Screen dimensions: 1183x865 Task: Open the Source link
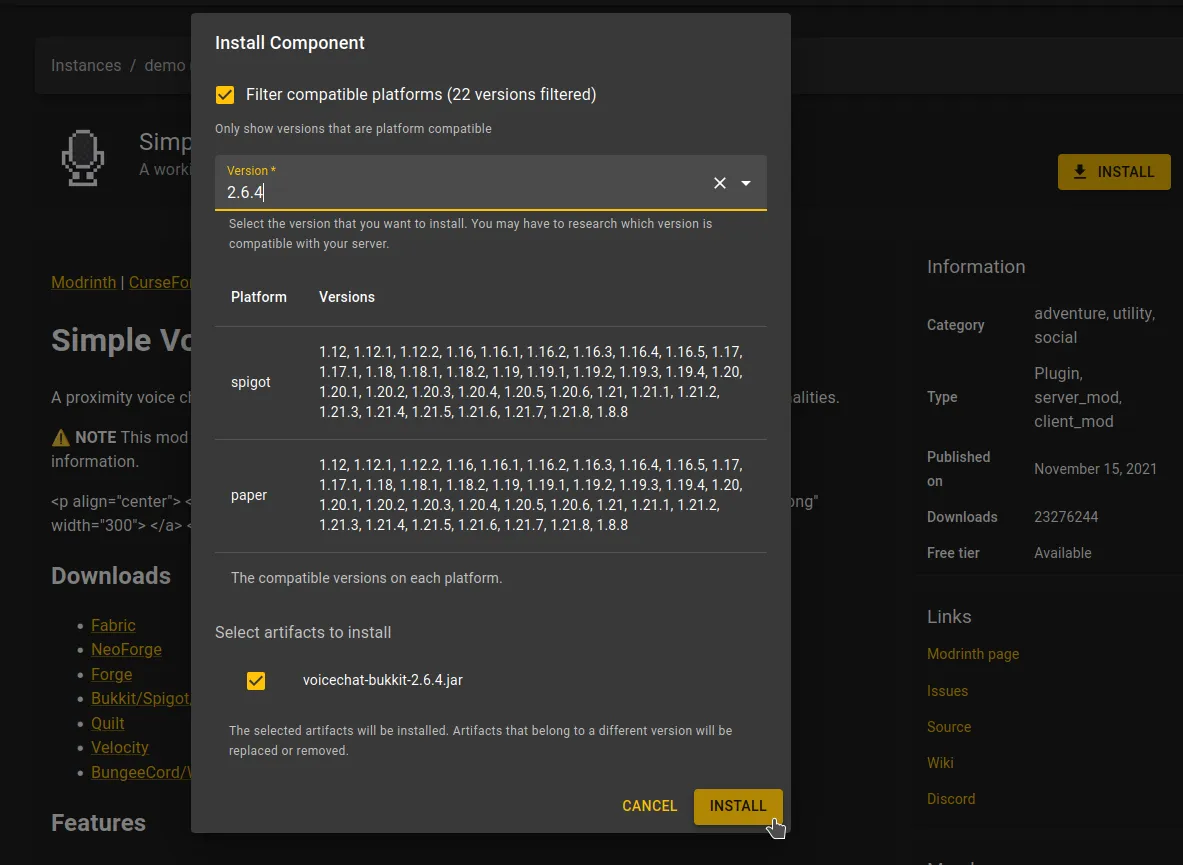coord(948,727)
